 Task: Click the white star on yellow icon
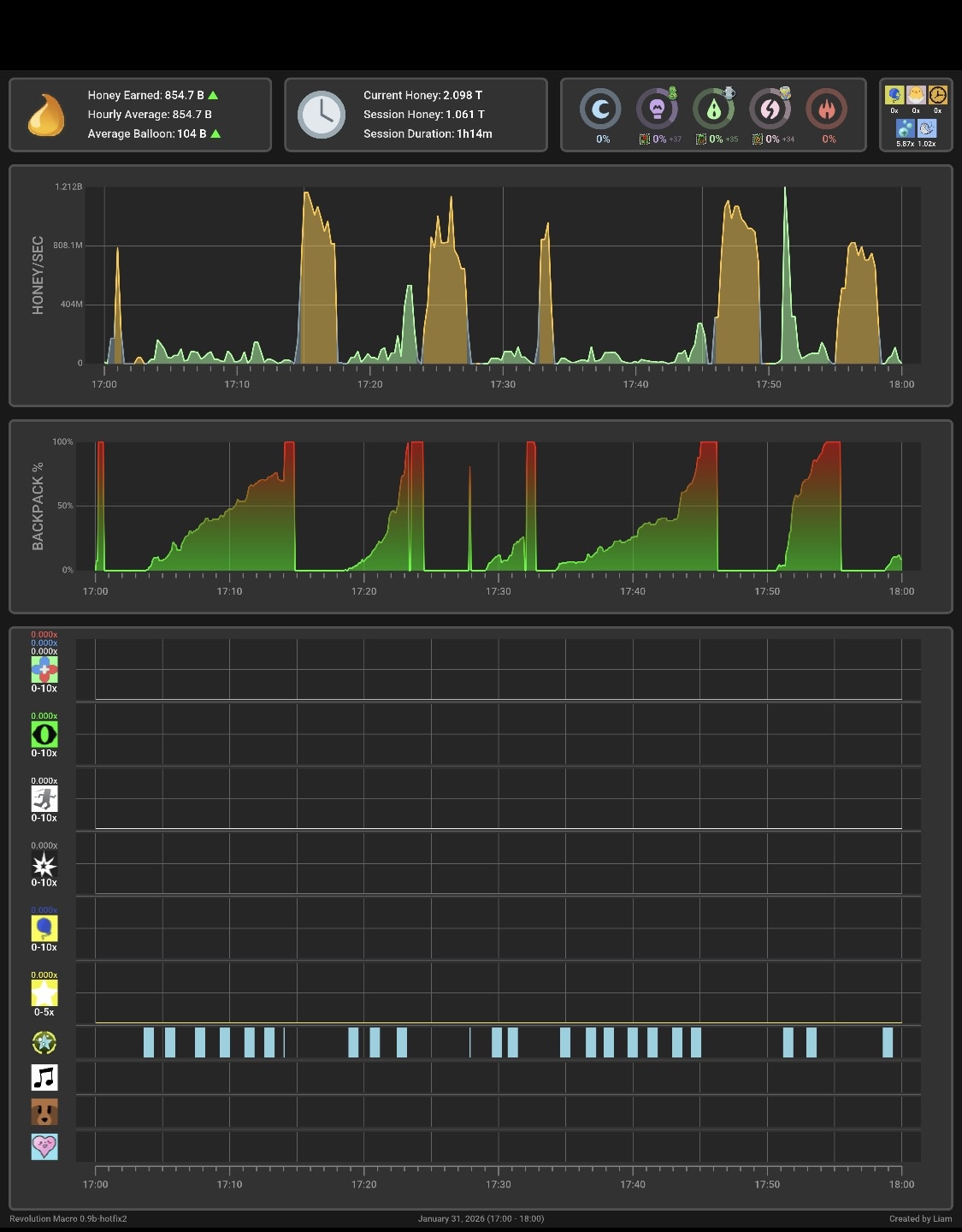point(44,993)
